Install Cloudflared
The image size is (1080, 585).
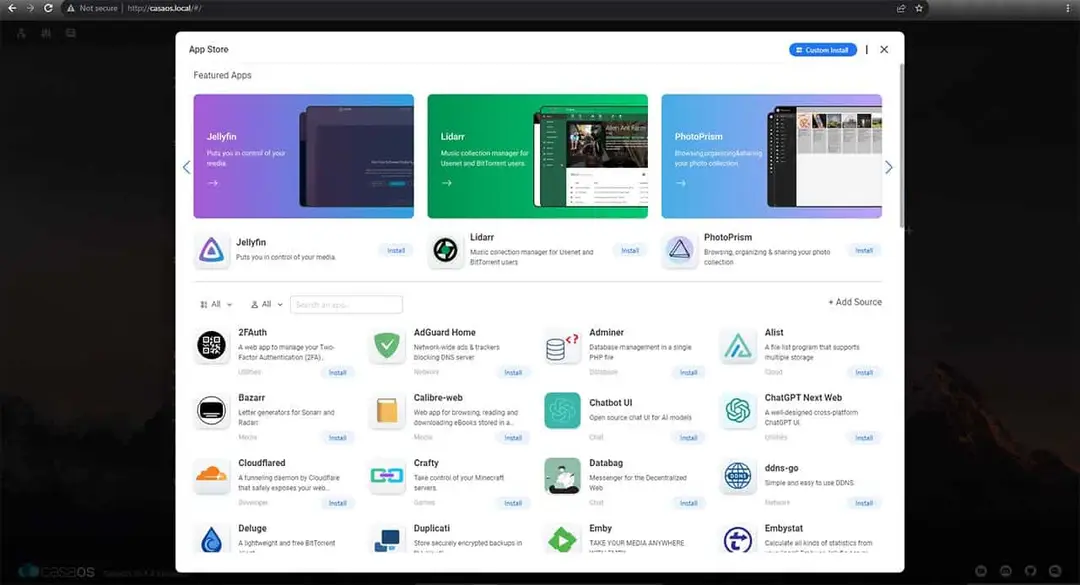[338, 504]
